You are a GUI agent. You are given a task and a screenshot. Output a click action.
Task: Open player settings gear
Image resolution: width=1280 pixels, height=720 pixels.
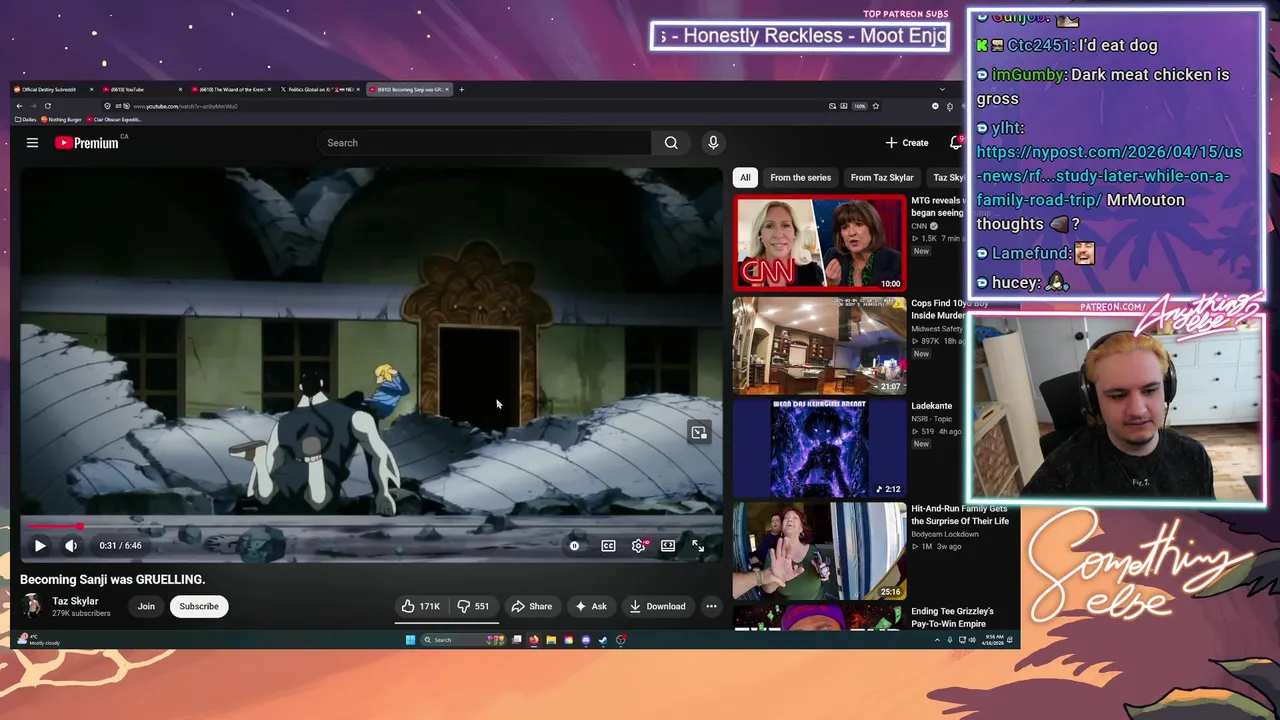tap(638, 546)
